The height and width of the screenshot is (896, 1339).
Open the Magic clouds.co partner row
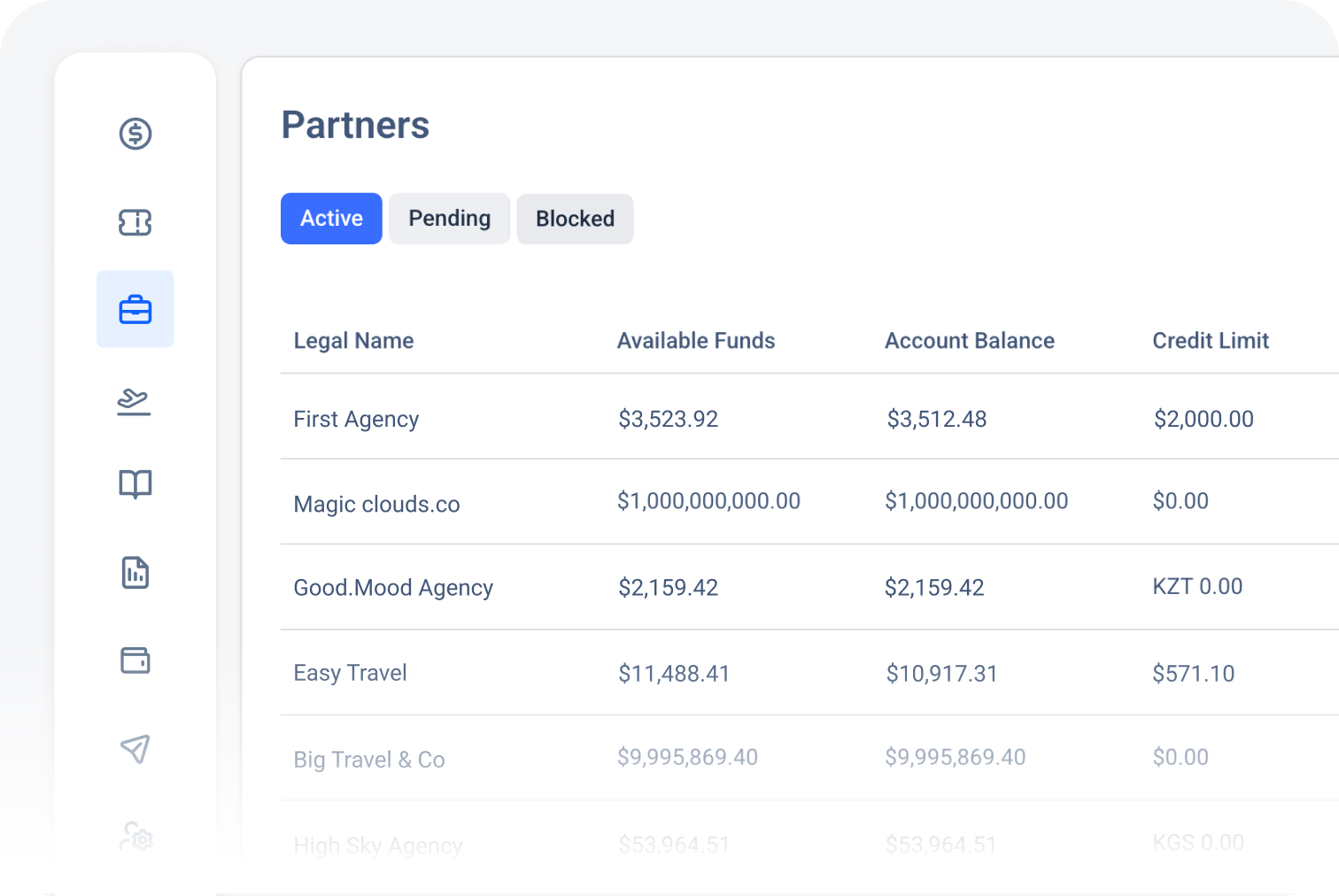pos(809,502)
